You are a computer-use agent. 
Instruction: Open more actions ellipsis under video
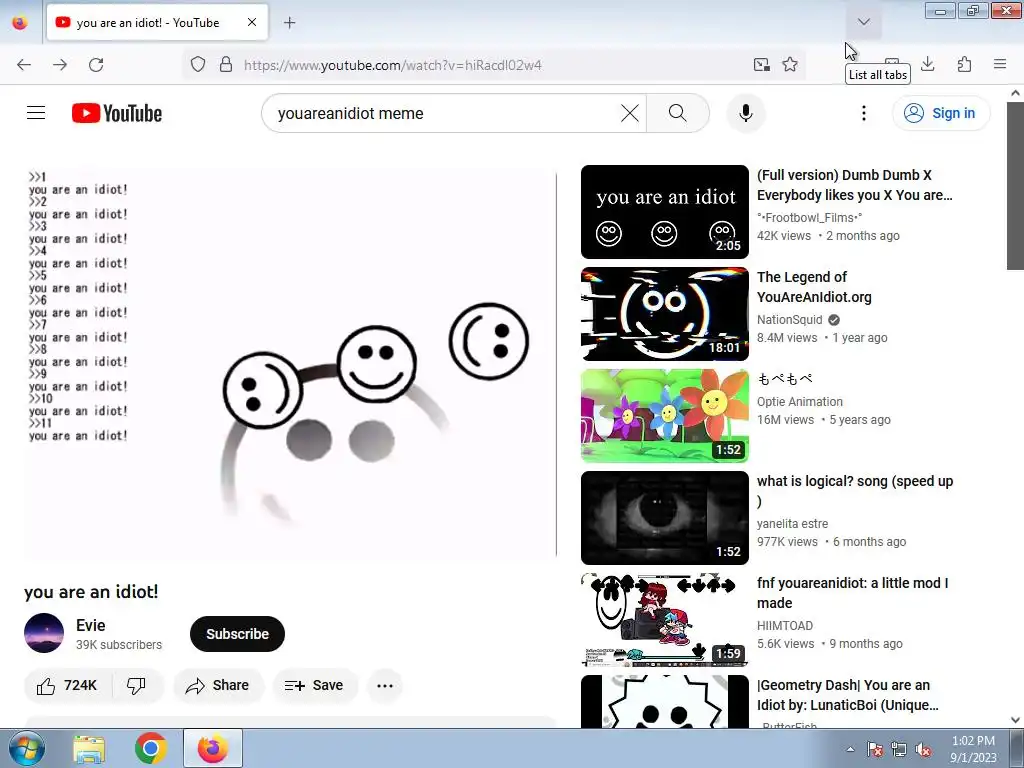pyautogui.click(x=385, y=686)
